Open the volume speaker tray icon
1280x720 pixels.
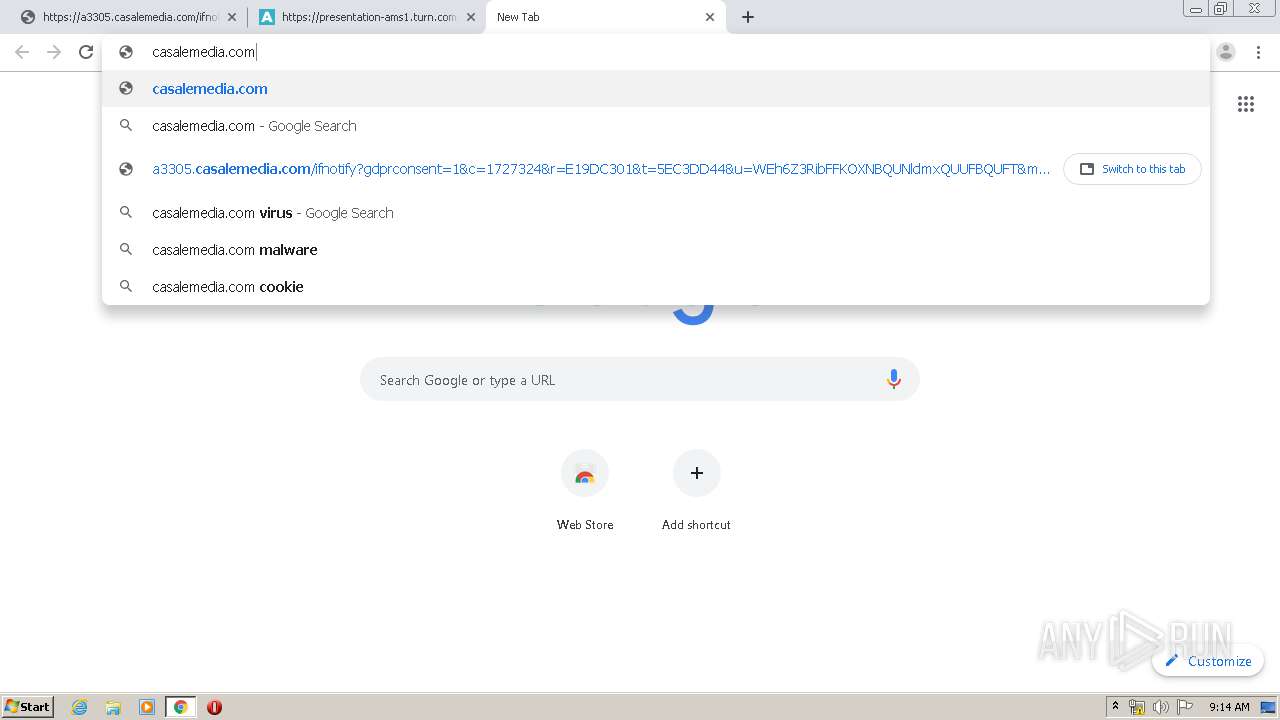click(x=1160, y=707)
